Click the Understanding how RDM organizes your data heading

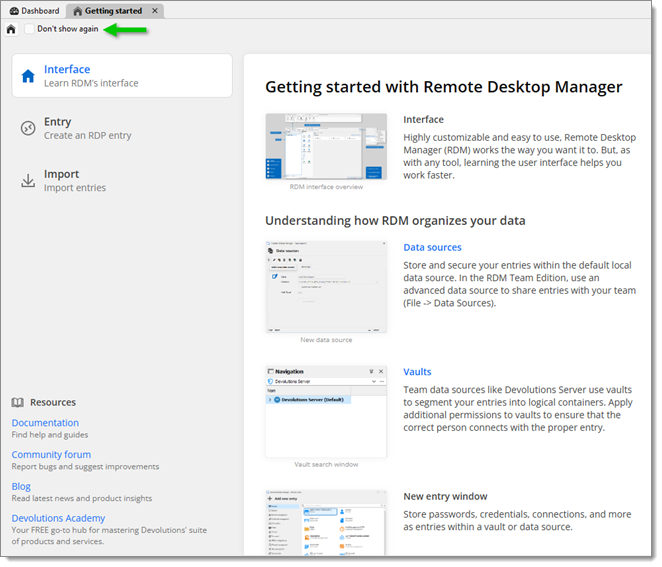click(x=395, y=221)
